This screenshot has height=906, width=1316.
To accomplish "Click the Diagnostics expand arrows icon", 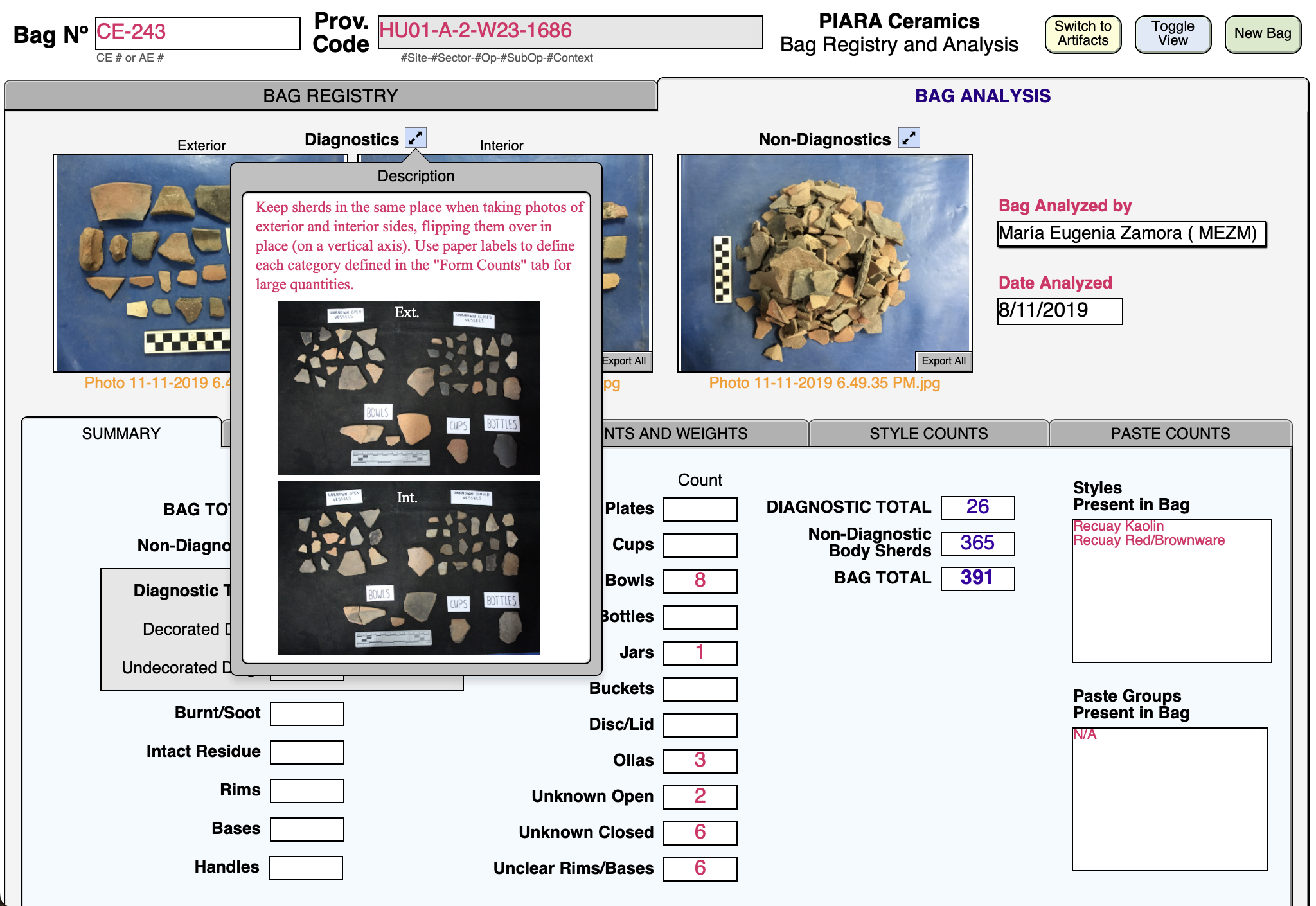I will pyautogui.click(x=416, y=138).
